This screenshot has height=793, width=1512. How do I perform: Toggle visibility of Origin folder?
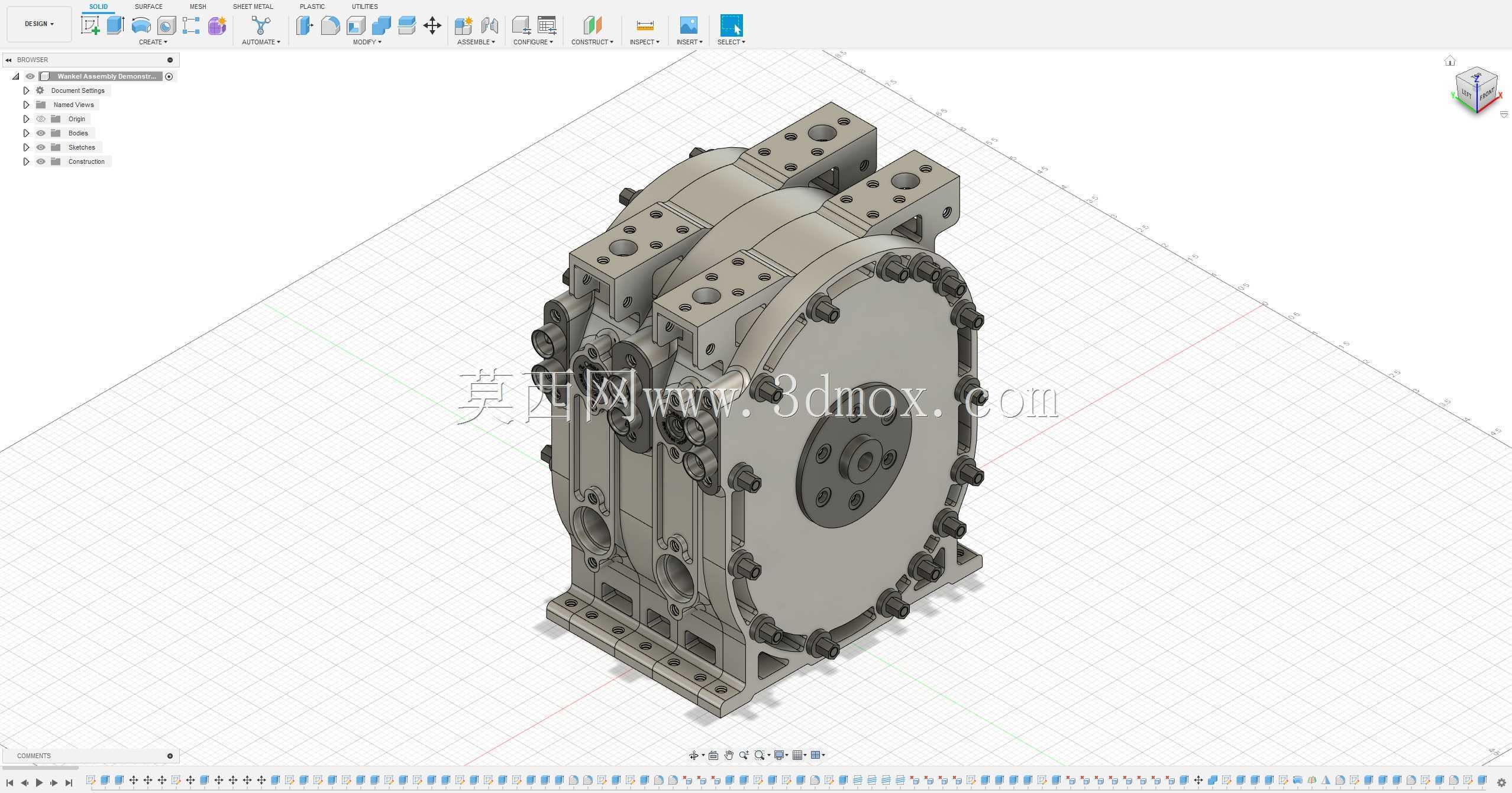tap(41, 119)
